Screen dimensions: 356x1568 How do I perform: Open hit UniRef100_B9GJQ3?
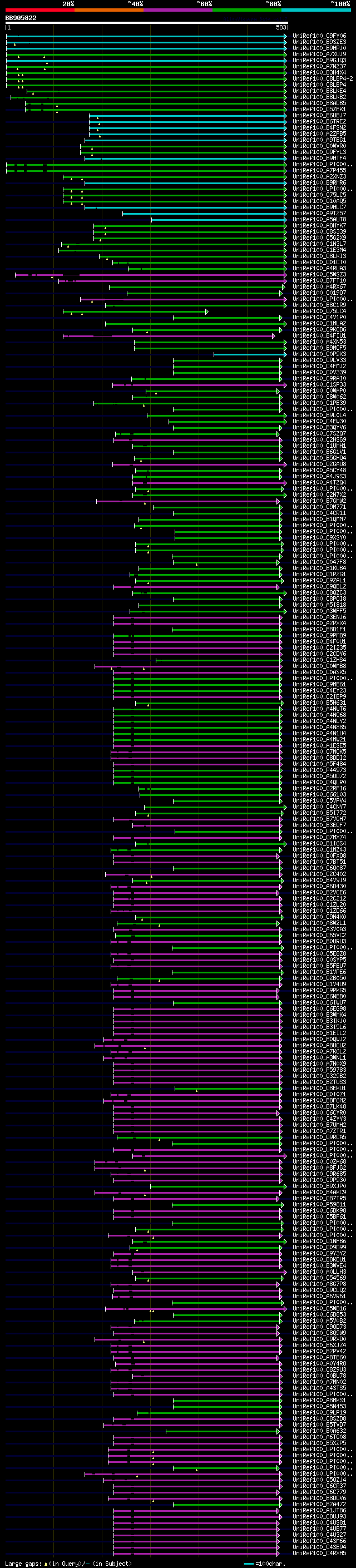coord(319,60)
